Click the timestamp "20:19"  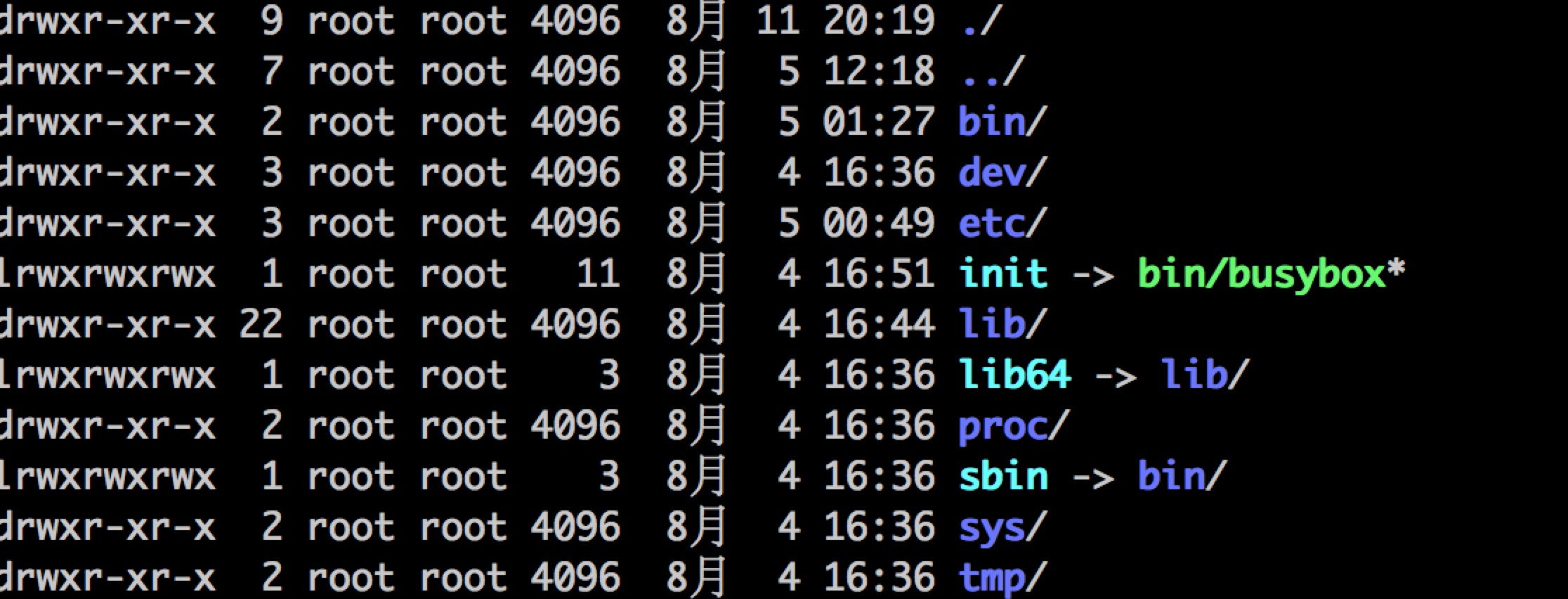pos(879,21)
